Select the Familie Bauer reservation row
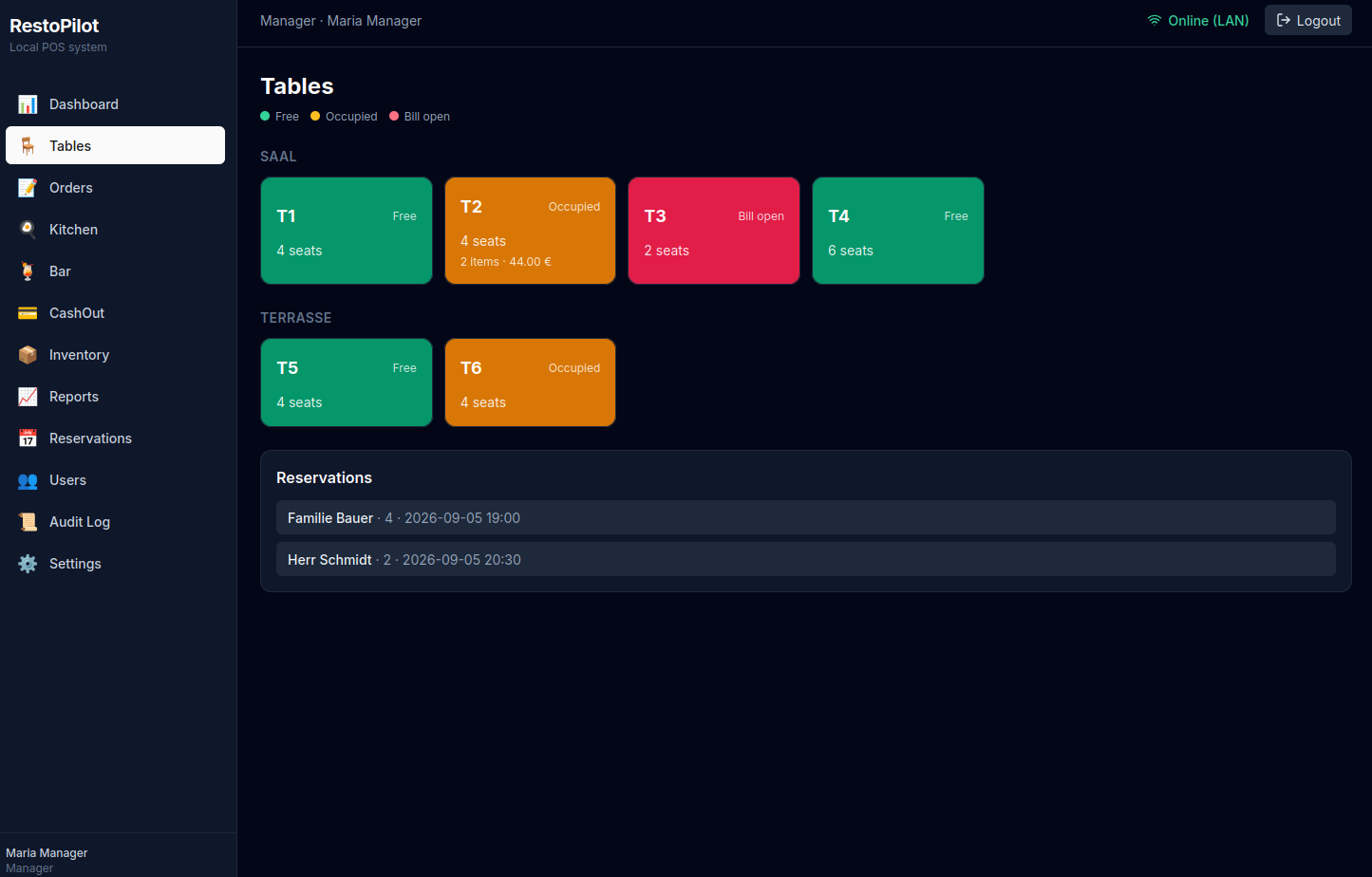 tap(806, 517)
